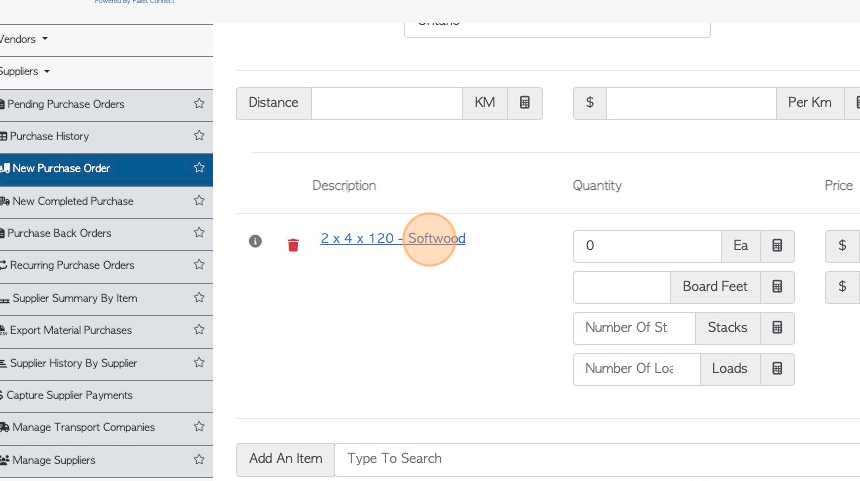Screen dimensions: 860x481
Task: Open calculator for Board Feet
Action: 777,287
